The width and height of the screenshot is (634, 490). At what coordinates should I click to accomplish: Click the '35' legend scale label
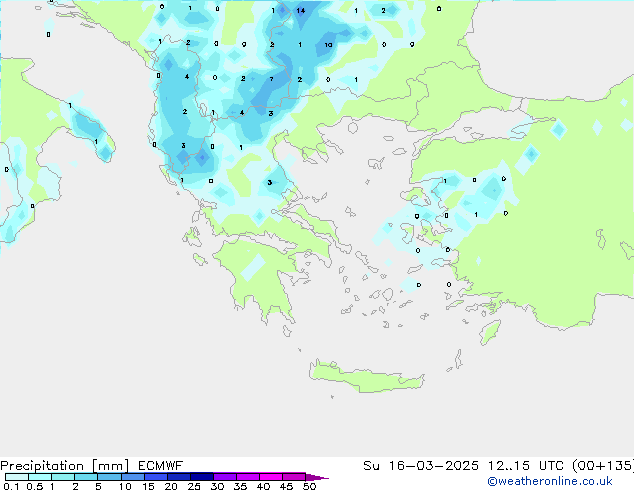240,486
